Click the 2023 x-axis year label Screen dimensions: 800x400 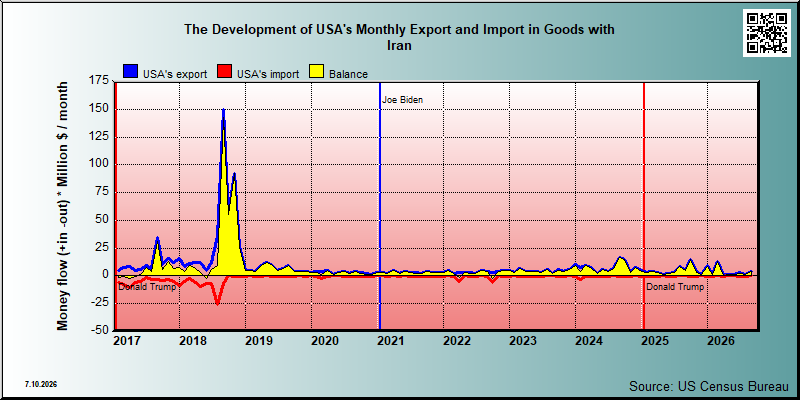click(x=523, y=340)
